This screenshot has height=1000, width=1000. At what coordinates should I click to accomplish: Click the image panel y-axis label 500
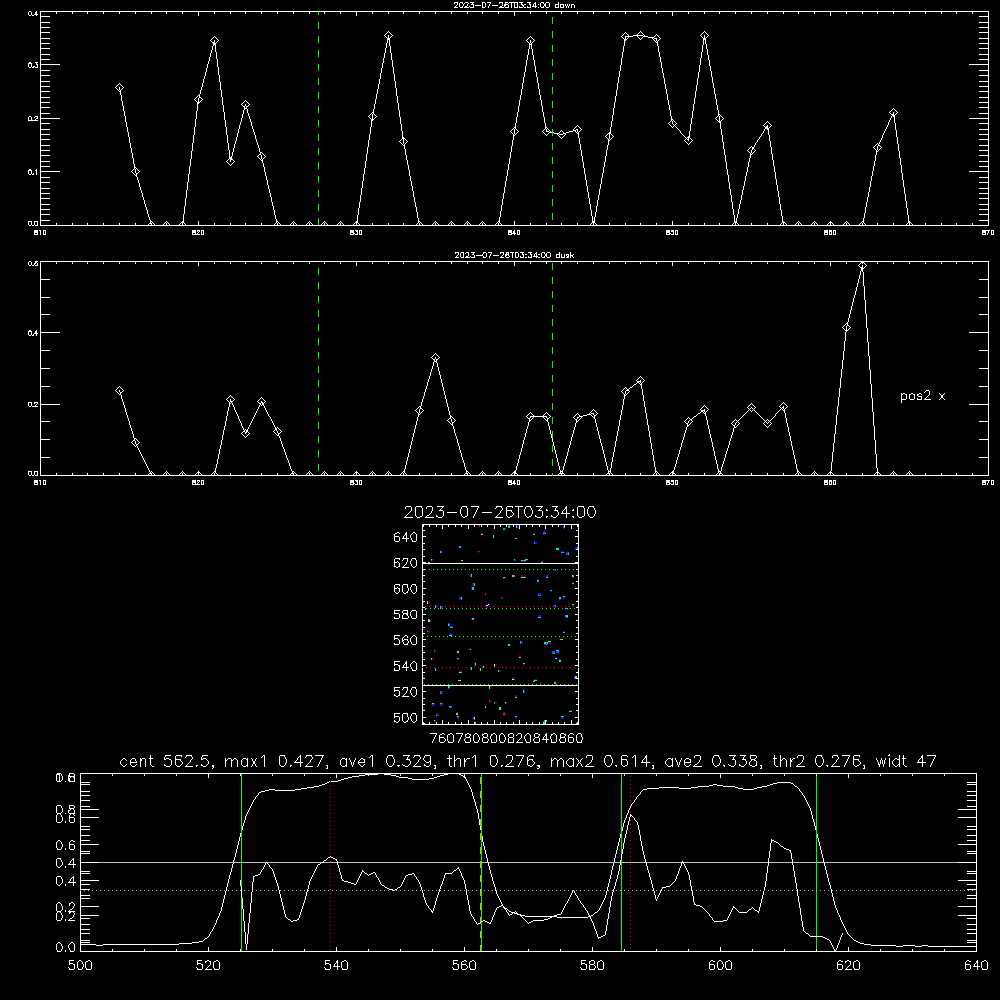[406, 717]
